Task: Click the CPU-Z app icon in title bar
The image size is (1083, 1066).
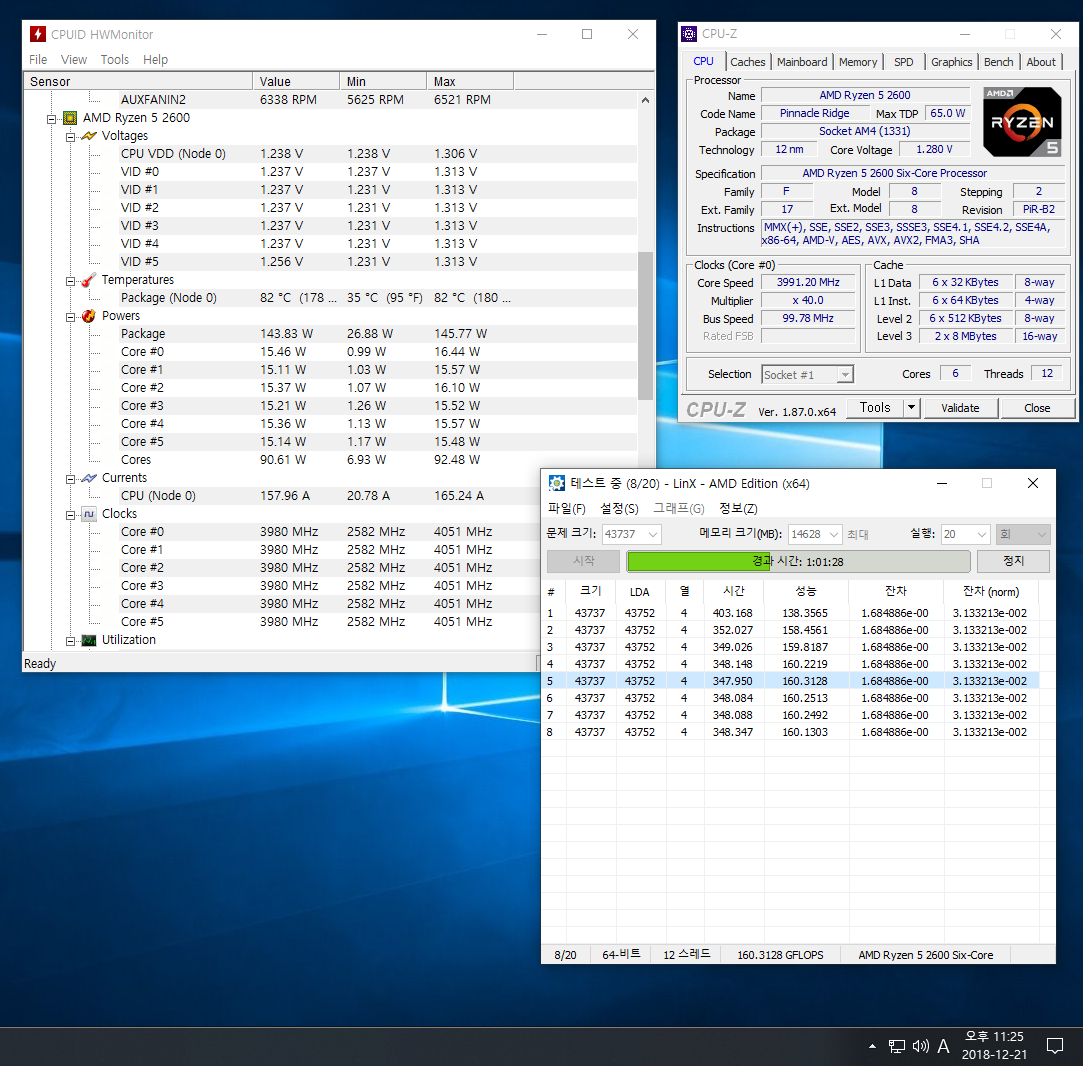Action: (689, 33)
